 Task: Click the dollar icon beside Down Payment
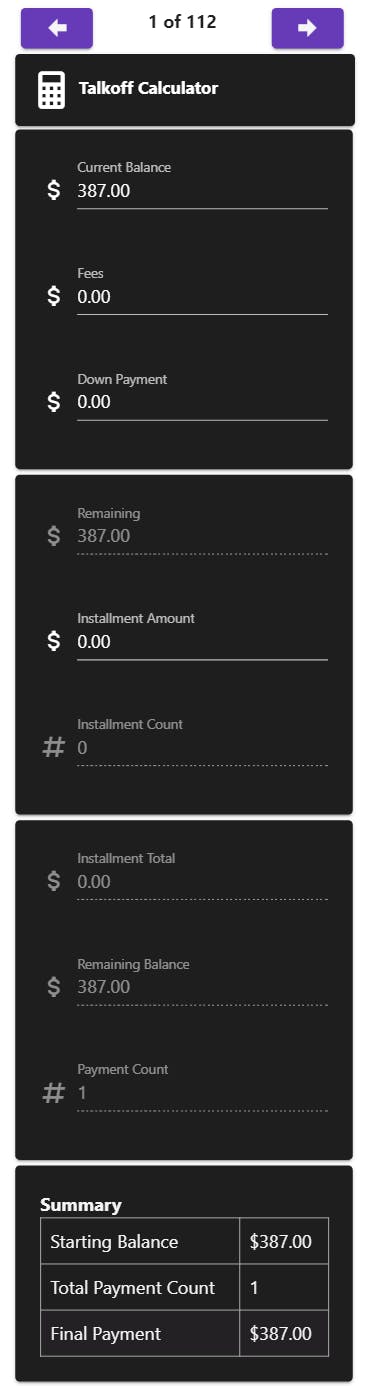coord(54,402)
